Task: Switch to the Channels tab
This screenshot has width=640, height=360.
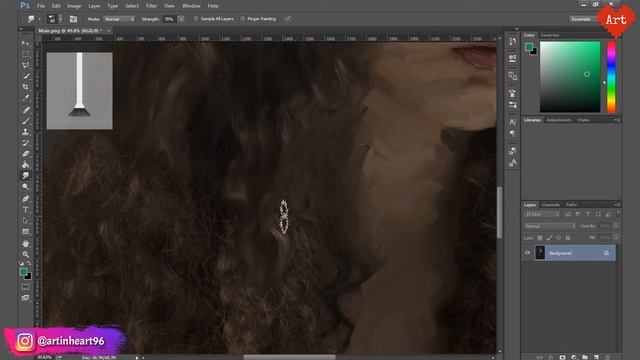Action: tap(551, 204)
